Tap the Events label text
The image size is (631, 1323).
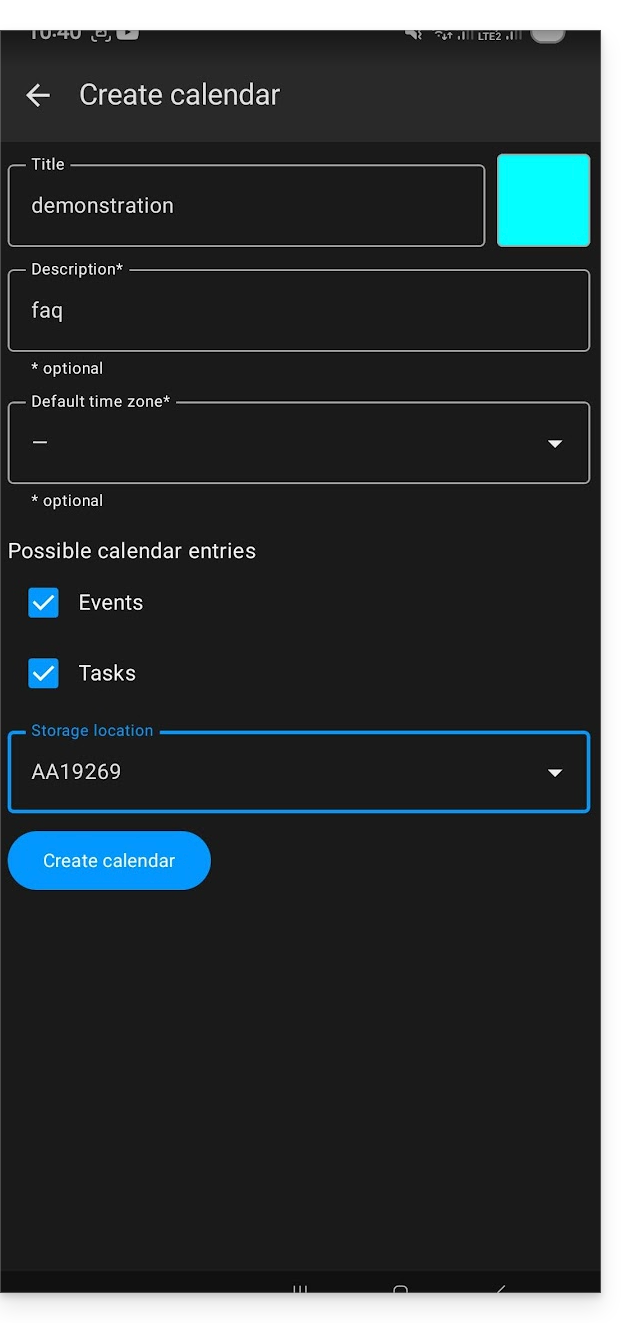coord(111,603)
